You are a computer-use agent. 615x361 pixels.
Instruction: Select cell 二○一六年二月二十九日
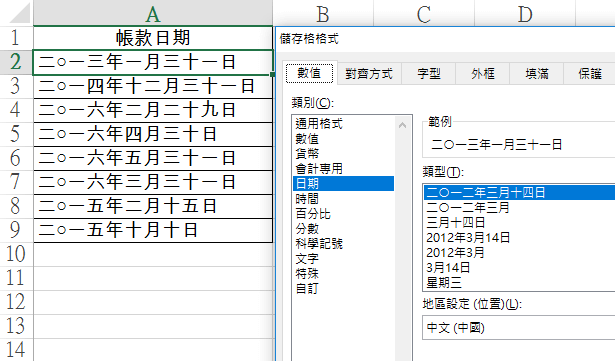click(153, 110)
